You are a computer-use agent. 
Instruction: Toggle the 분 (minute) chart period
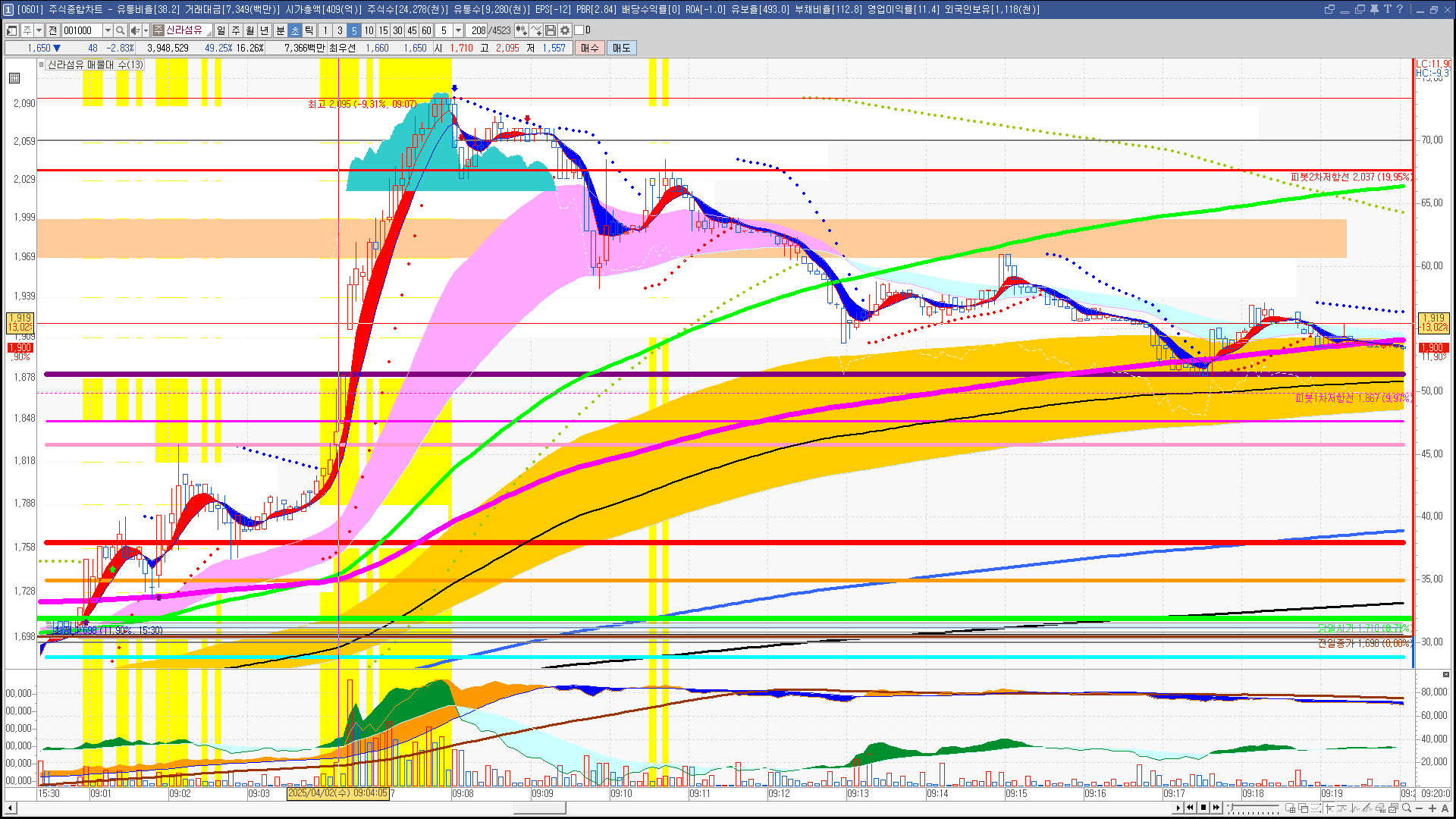point(280,30)
